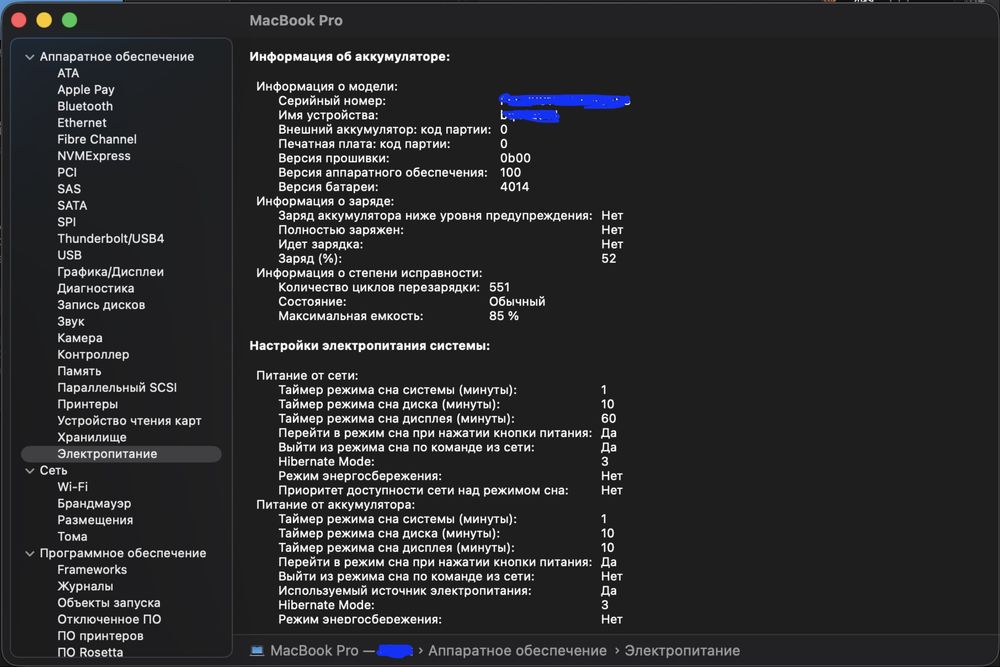This screenshot has width=1000, height=667.
Task: Select ПО Rosetta in the sidebar
Action: [90, 653]
